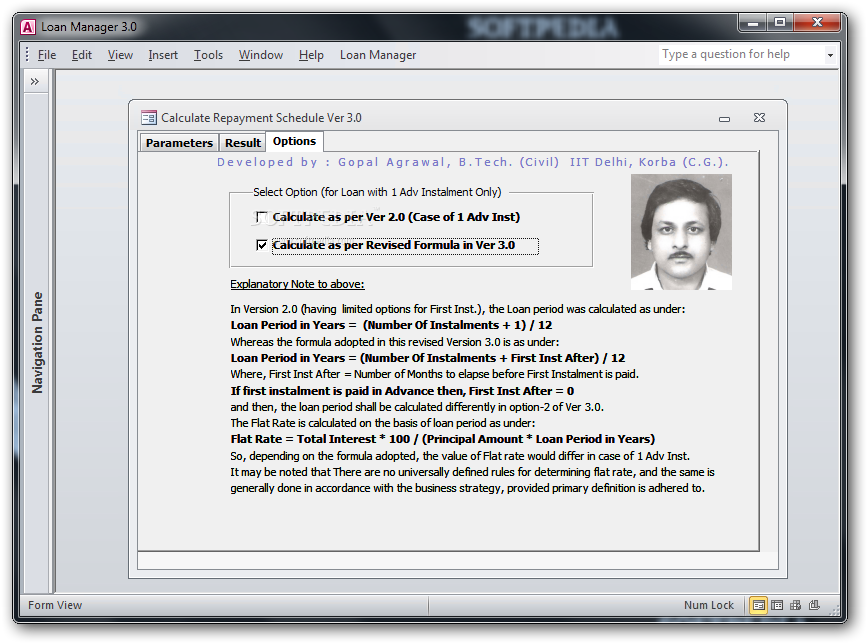The width and height of the screenshot is (868, 644).
Task: Open the Parameters tab
Action: [179, 143]
